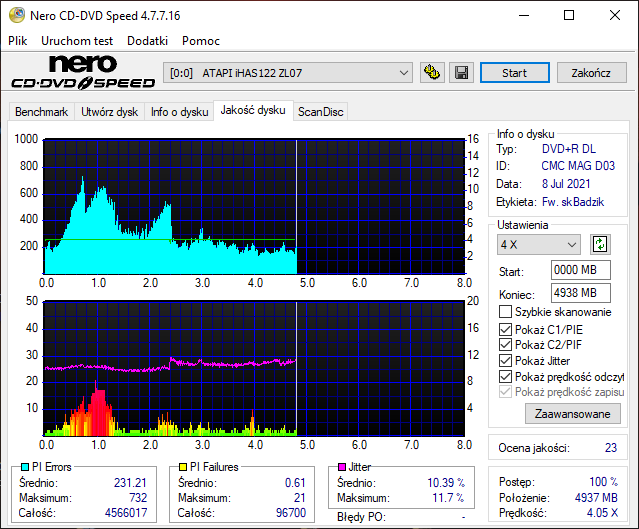Click the speed value 4.05 X
Viewport: 639px width, 529px height.
coord(602,513)
